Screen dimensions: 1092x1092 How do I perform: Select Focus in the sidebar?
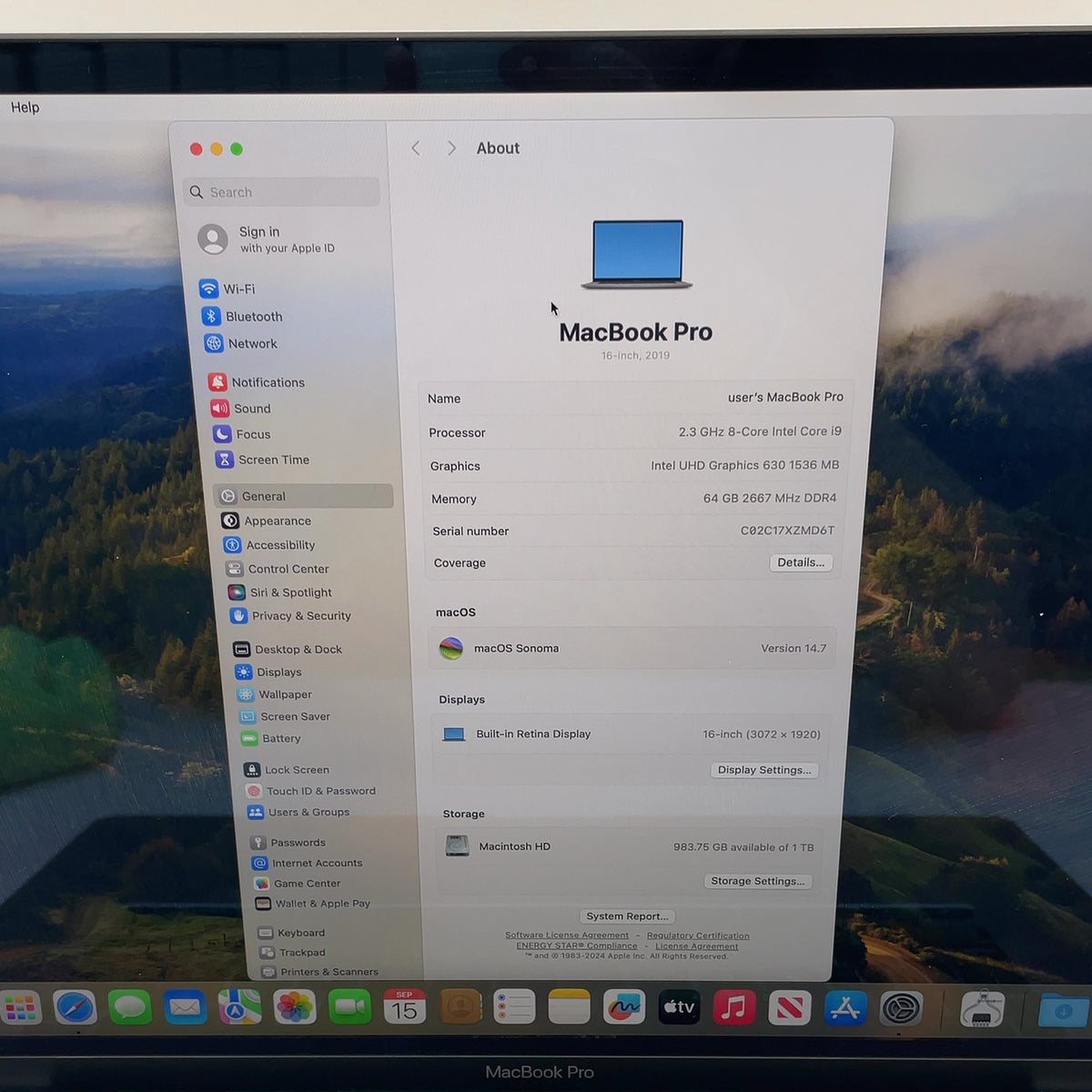[242, 434]
